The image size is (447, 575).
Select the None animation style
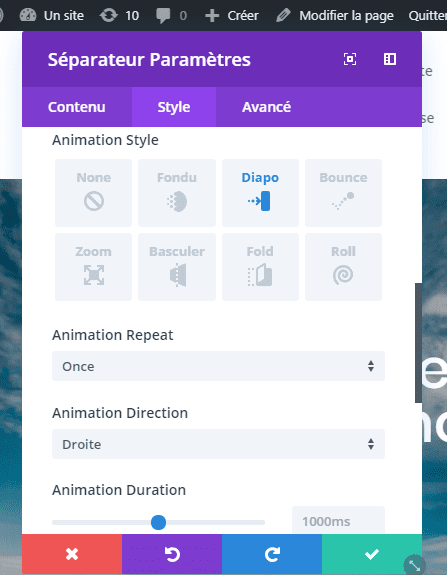(x=93, y=193)
